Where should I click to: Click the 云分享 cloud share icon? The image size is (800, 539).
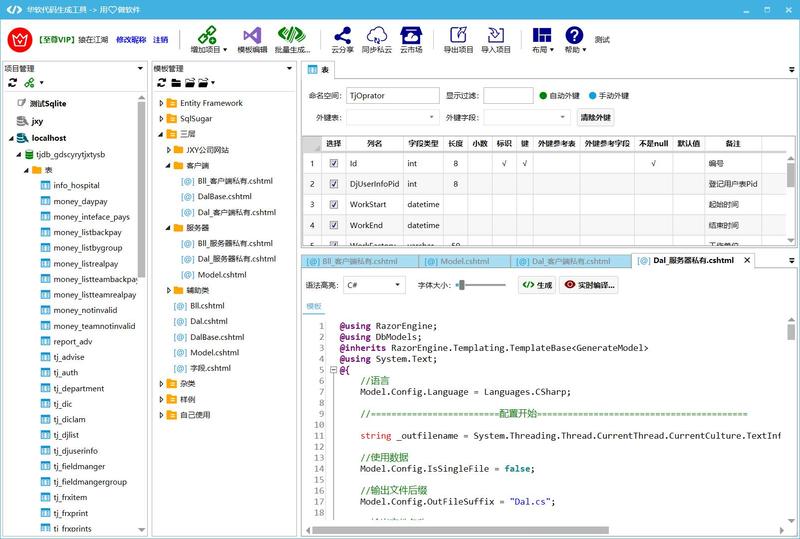[x=342, y=35]
